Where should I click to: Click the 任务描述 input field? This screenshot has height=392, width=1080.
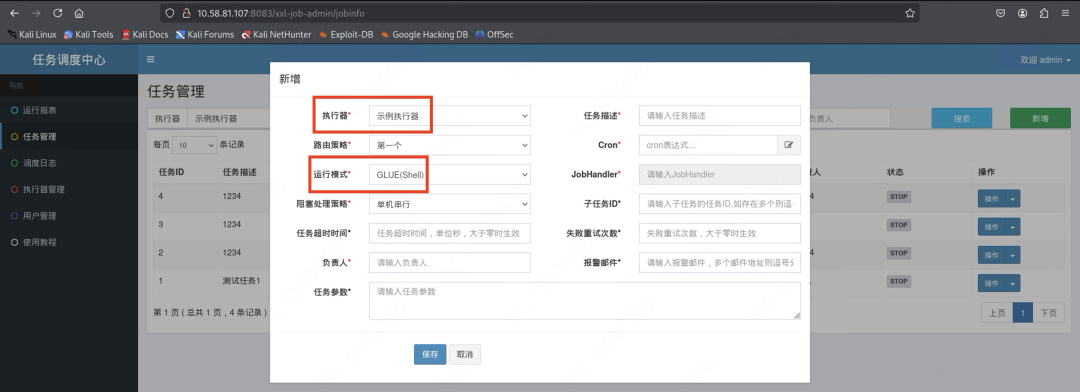(x=720, y=116)
